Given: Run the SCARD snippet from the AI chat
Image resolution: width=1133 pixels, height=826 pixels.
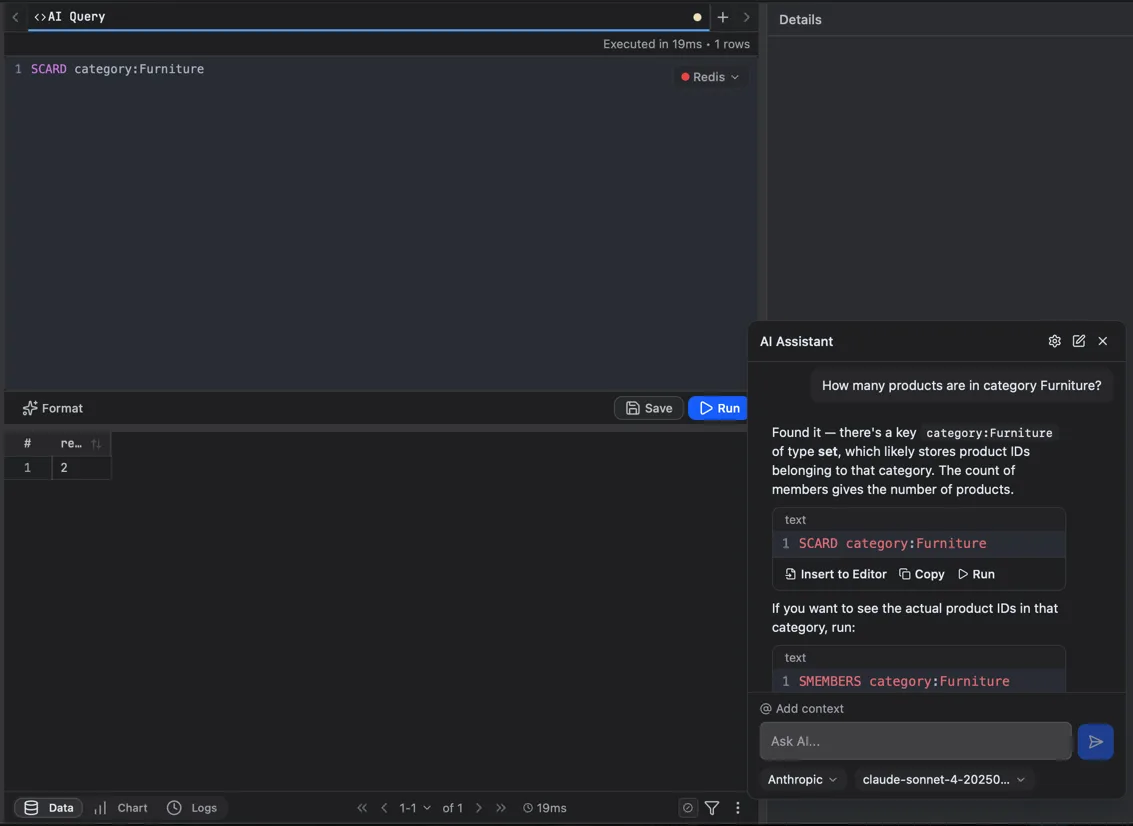Looking at the screenshot, I should click(976, 575).
